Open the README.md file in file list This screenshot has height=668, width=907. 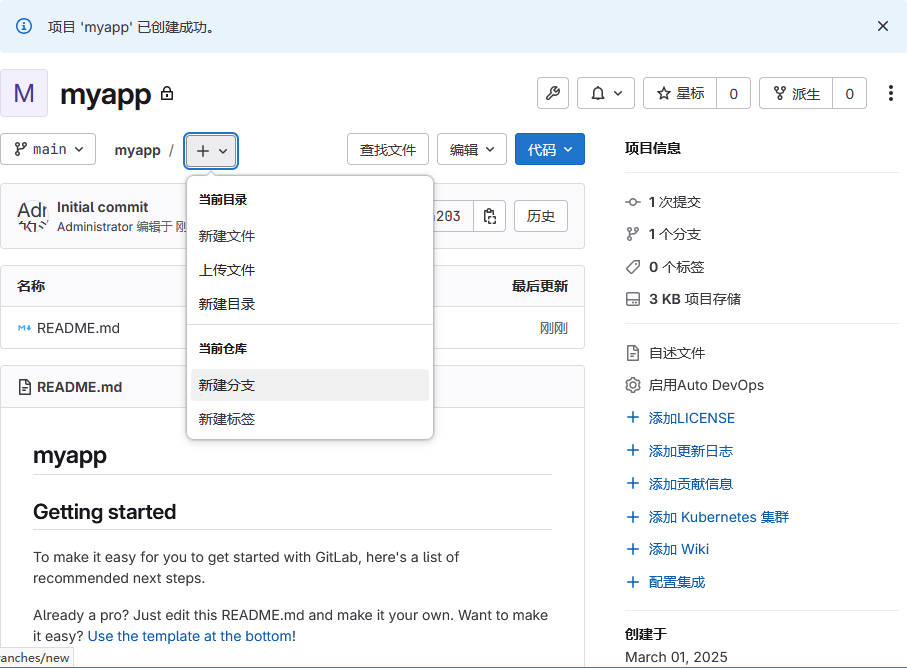78,328
